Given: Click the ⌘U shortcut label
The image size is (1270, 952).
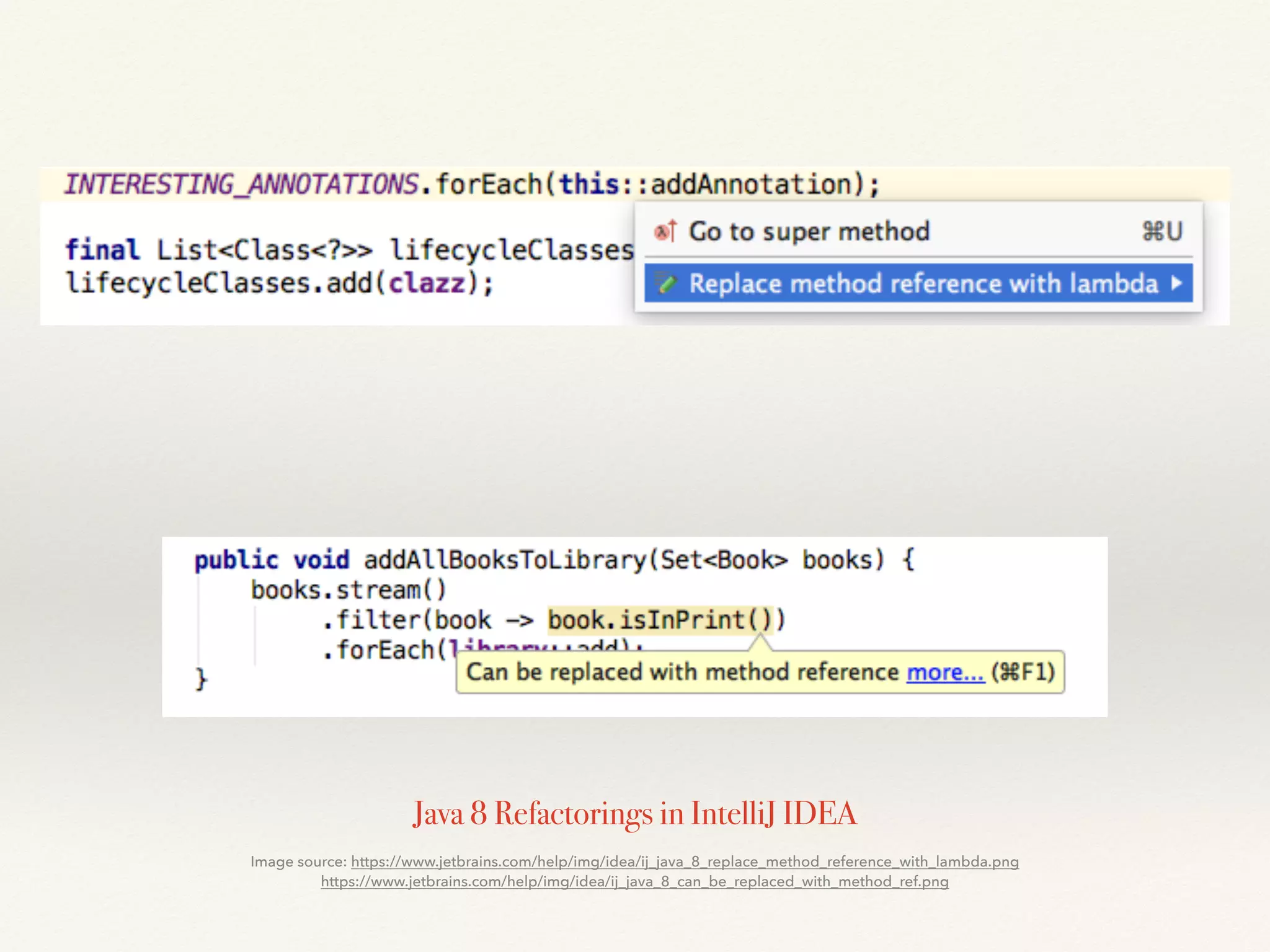Looking at the screenshot, I should [1163, 231].
